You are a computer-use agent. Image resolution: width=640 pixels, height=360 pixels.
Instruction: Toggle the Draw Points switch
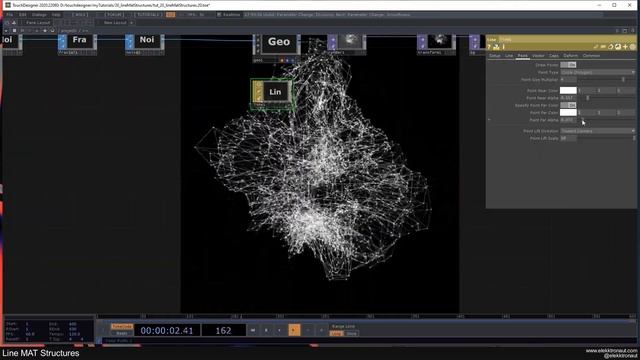click(568, 65)
